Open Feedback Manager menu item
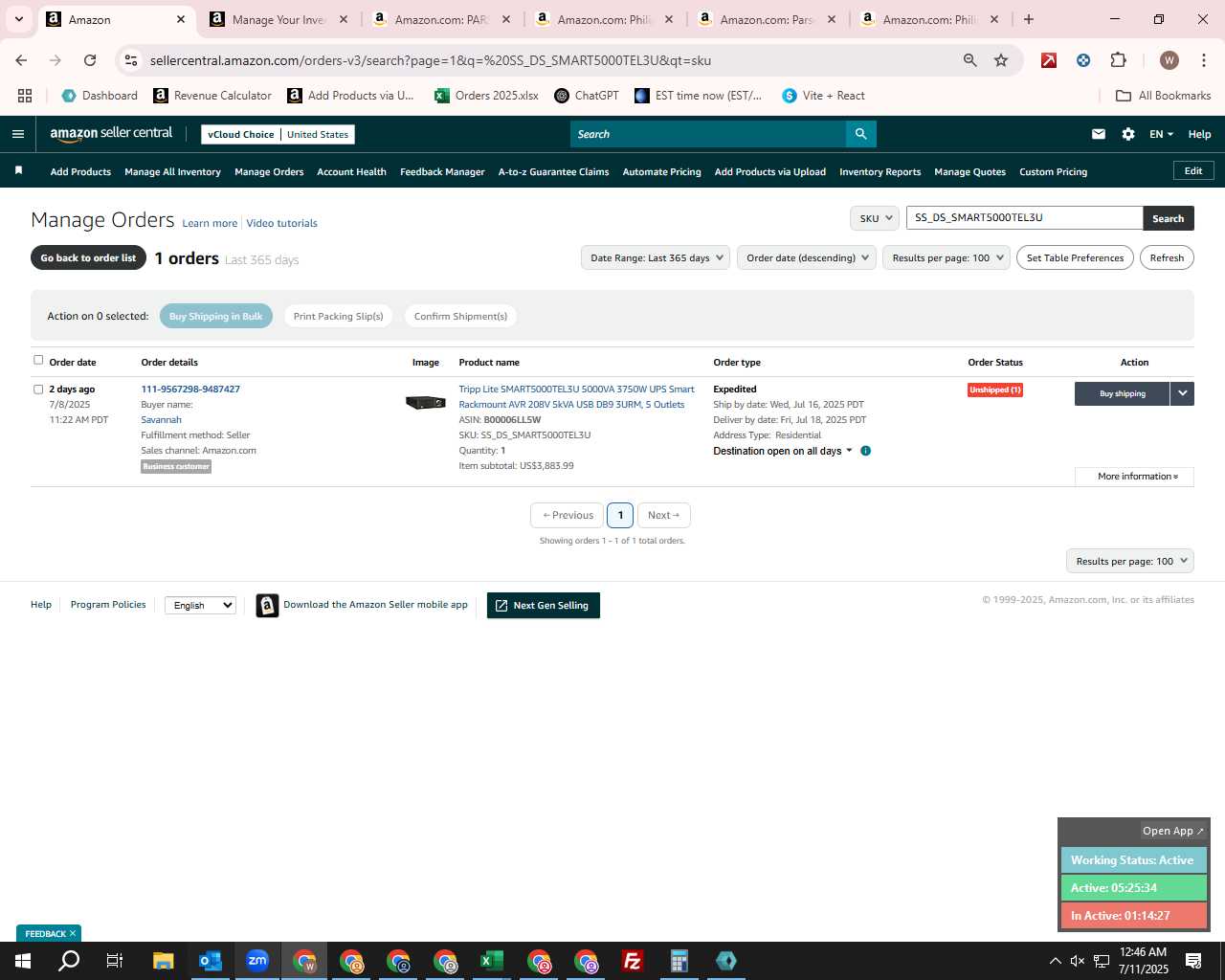Screen dimensions: 1225x980 click(442, 172)
